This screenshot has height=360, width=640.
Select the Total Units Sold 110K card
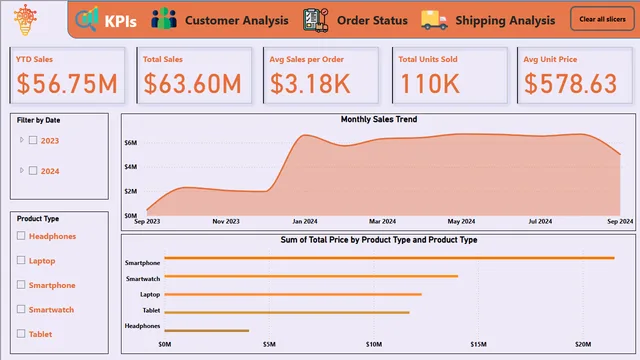click(450, 75)
